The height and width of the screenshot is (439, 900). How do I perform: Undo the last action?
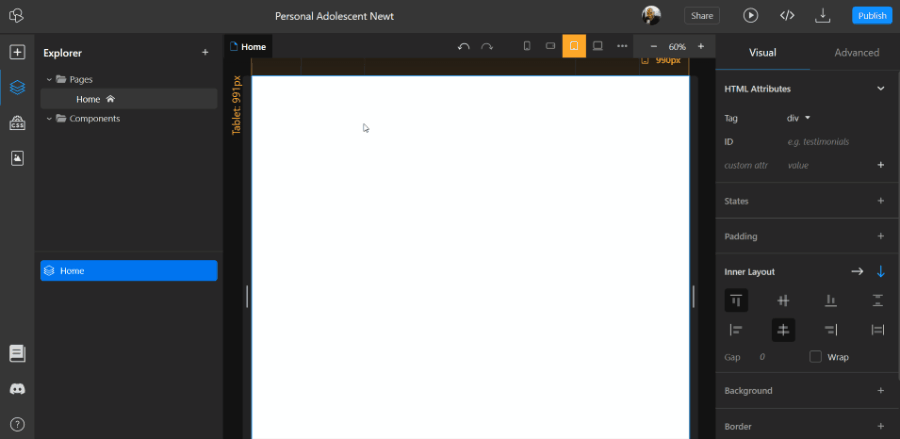464,46
